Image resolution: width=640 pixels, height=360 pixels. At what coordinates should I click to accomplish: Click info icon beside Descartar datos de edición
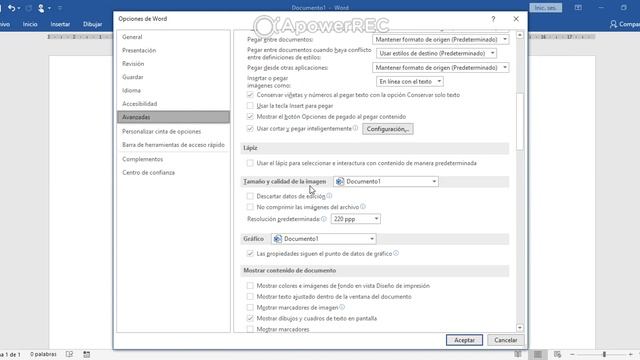click(x=329, y=196)
